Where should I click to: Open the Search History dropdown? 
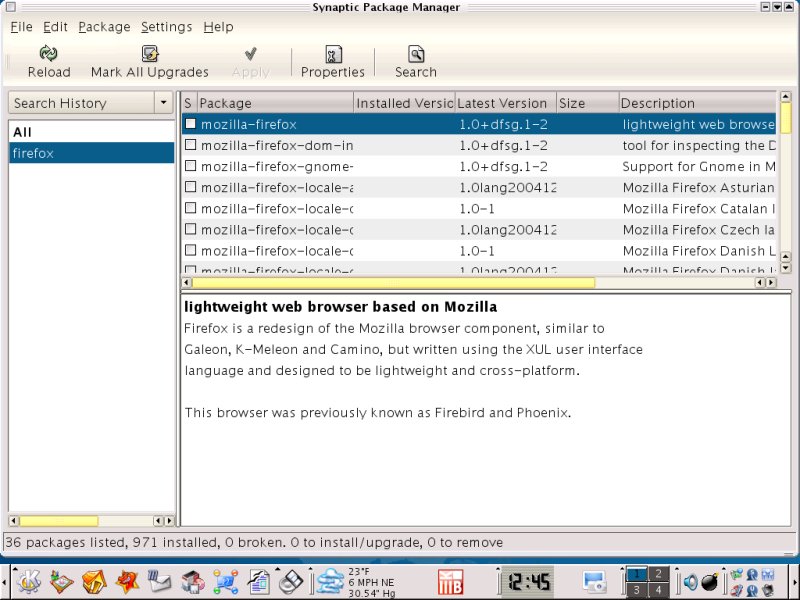[164, 103]
